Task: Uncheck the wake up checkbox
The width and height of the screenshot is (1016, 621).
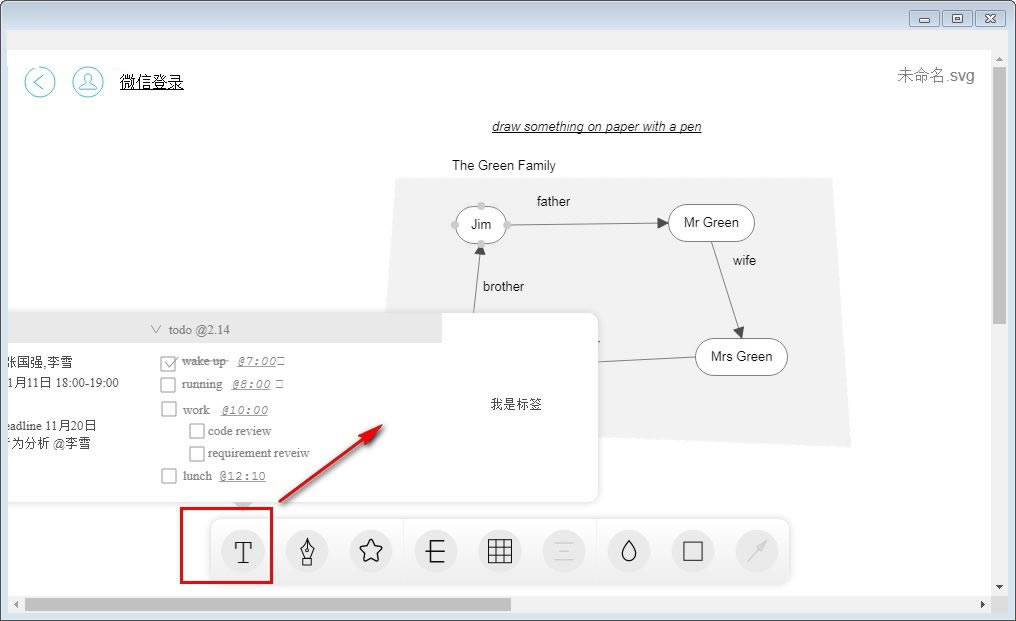Action: tap(168, 363)
